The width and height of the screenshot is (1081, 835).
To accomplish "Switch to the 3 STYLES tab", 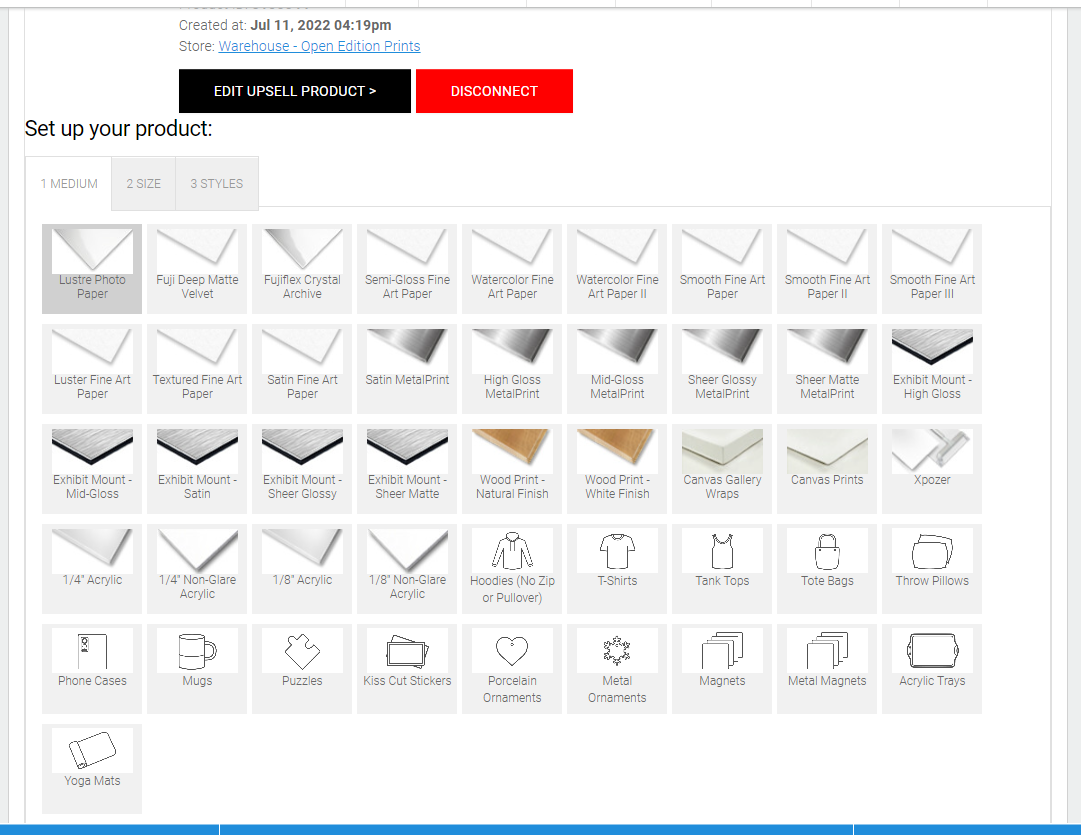I will [216, 183].
